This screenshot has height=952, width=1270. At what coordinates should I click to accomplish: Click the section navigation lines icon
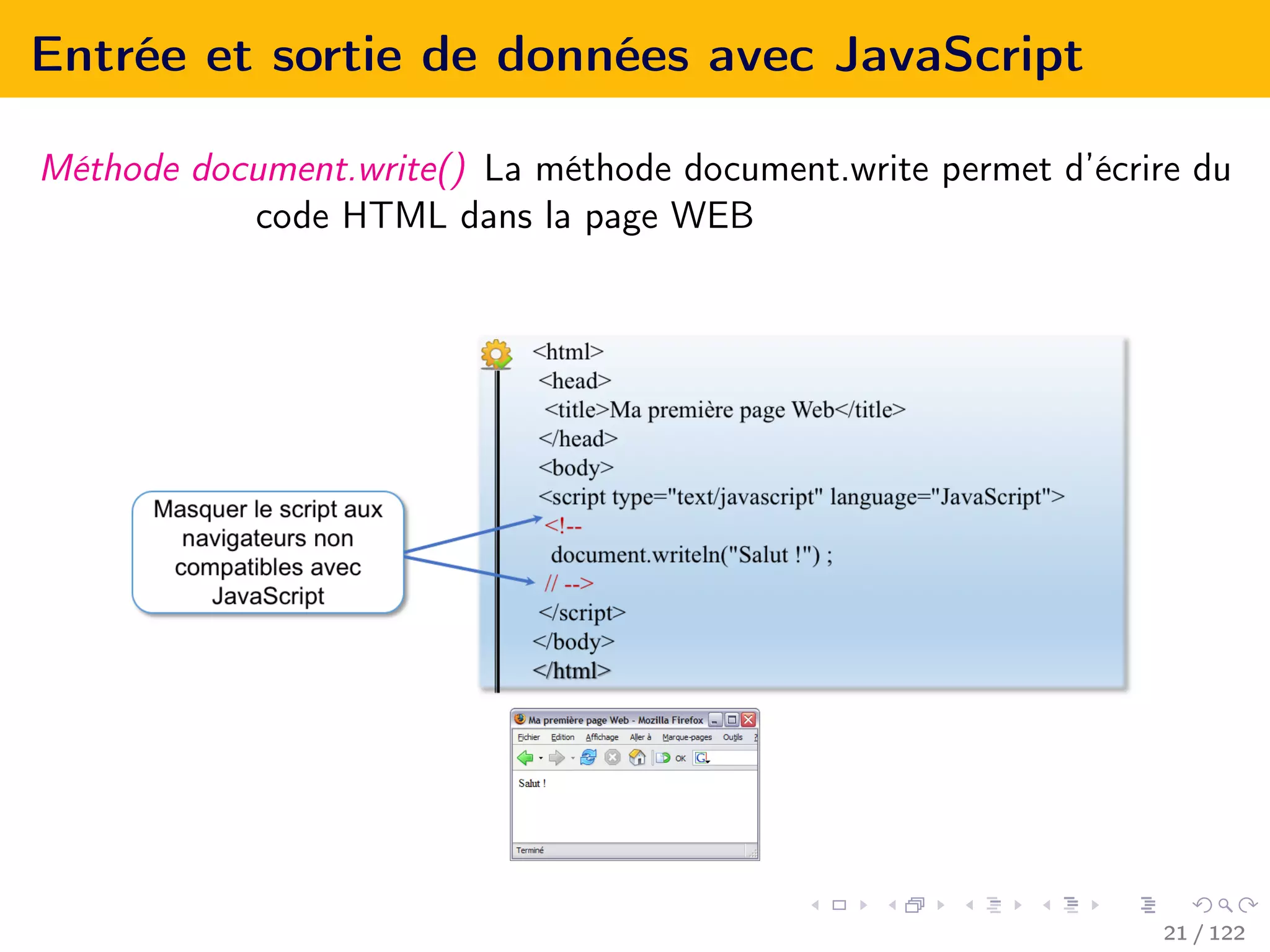1071,905
